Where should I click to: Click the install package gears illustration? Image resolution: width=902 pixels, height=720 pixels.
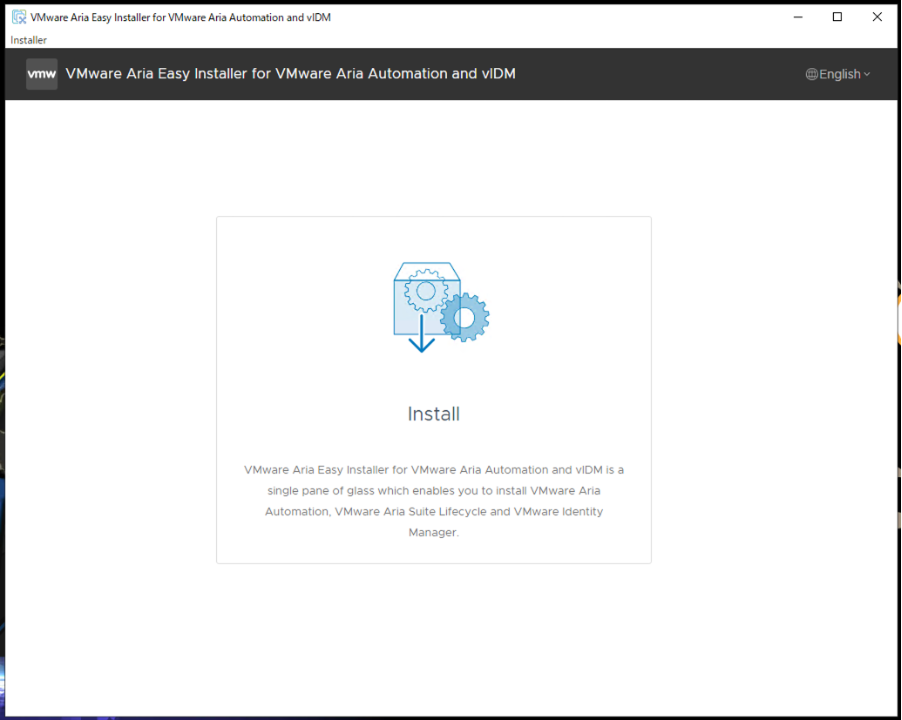441,307
